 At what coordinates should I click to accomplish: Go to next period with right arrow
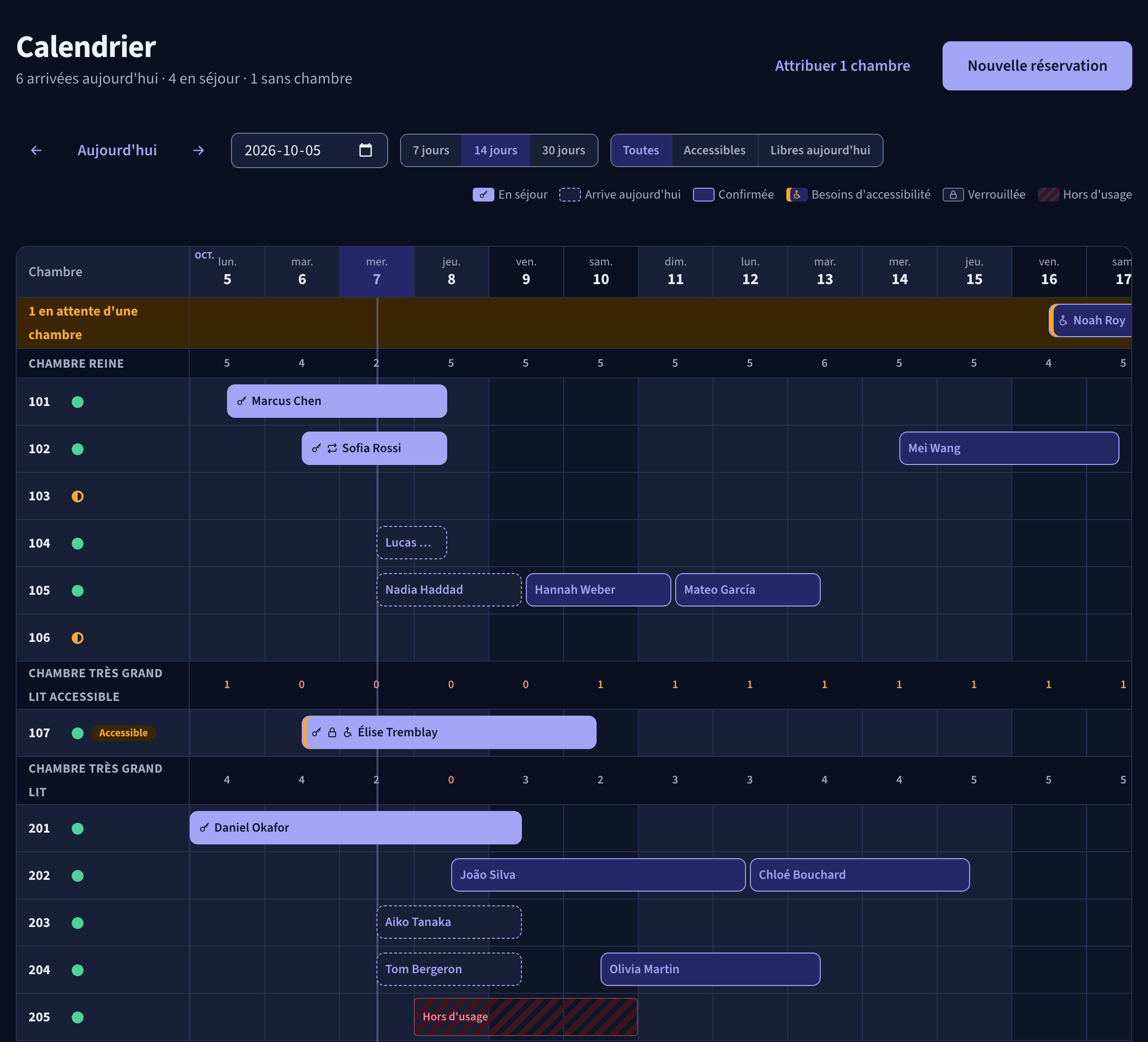click(x=198, y=150)
